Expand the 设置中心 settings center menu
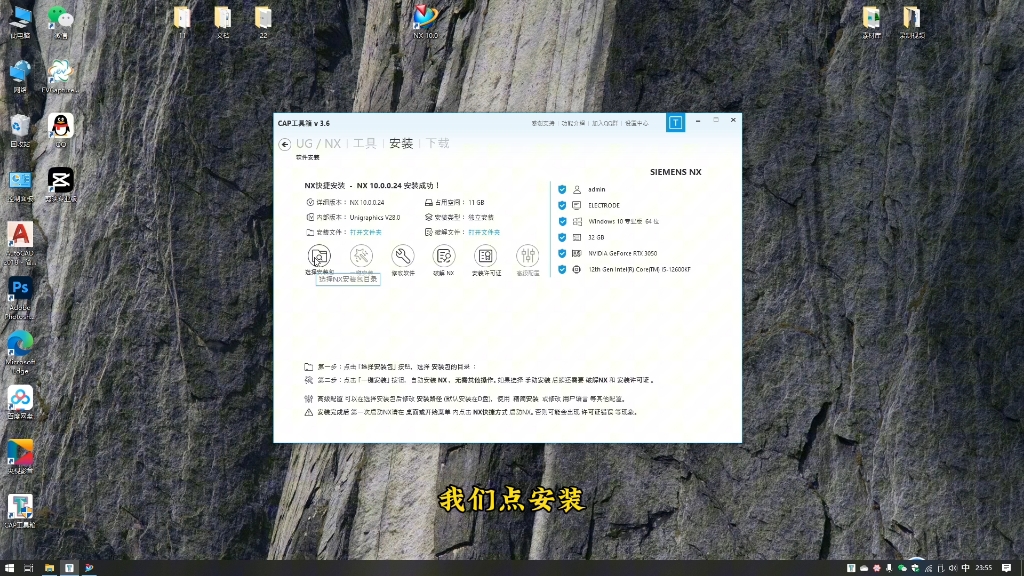The width and height of the screenshot is (1024, 576). (640, 123)
